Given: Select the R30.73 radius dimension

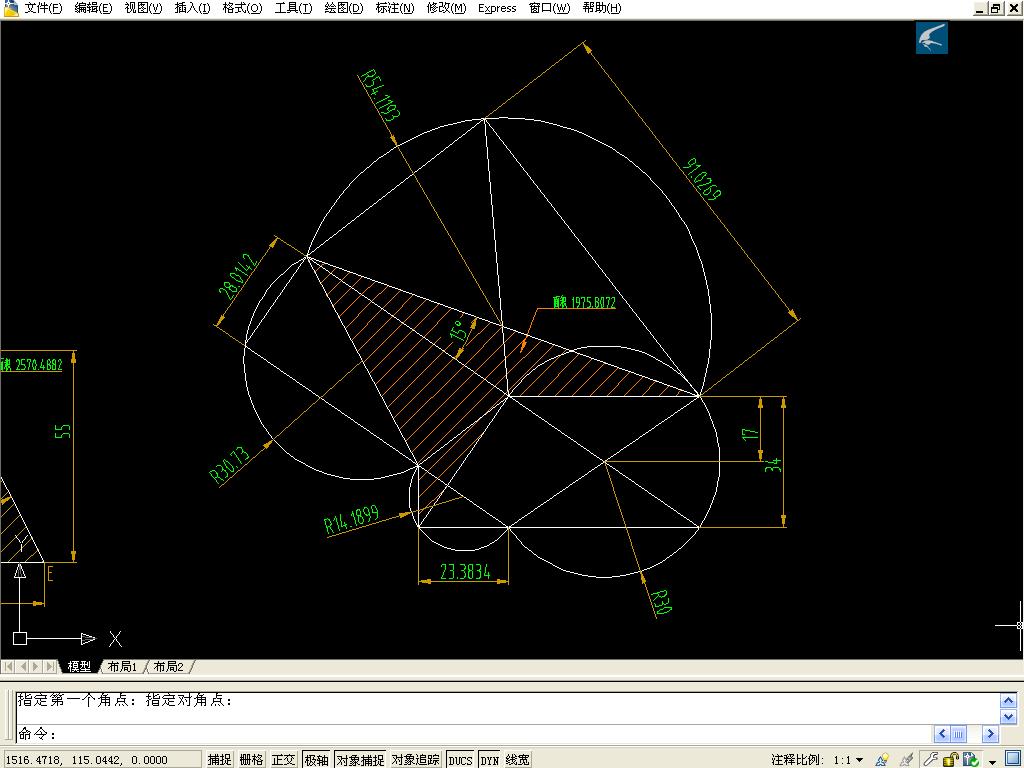Looking at the screenshot, I should (x=229, y=464).
